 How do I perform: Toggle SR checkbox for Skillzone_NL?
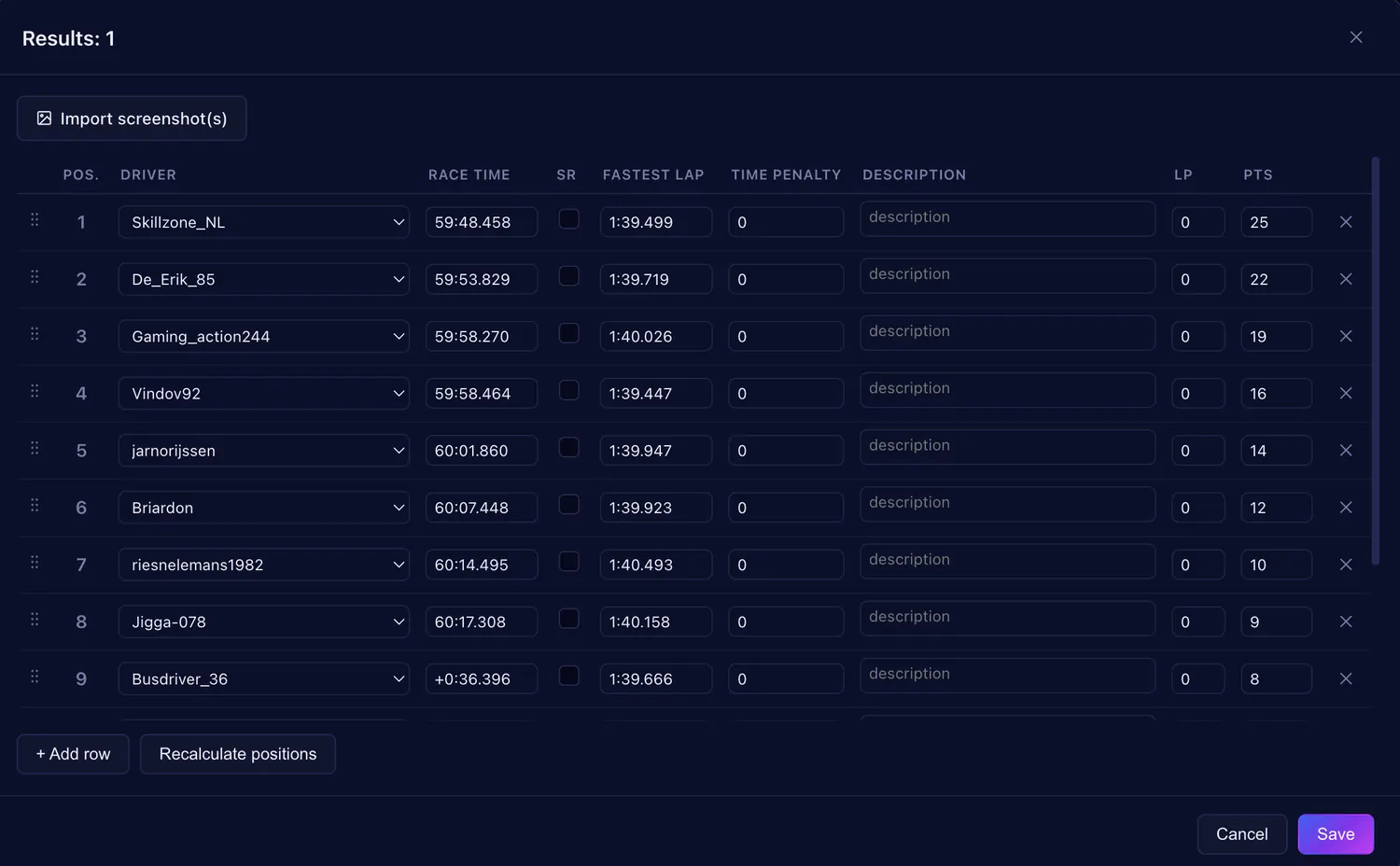(x=568, y=218)
